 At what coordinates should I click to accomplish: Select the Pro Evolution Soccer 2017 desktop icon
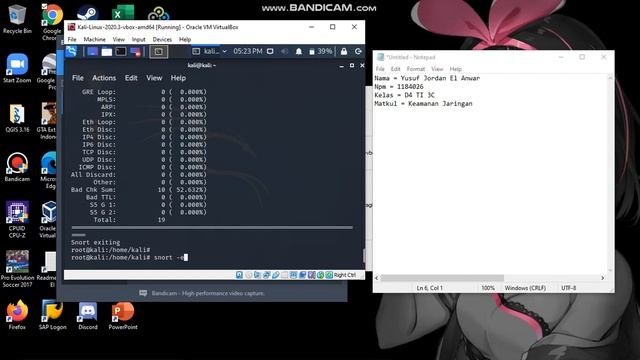coord(17,269)
